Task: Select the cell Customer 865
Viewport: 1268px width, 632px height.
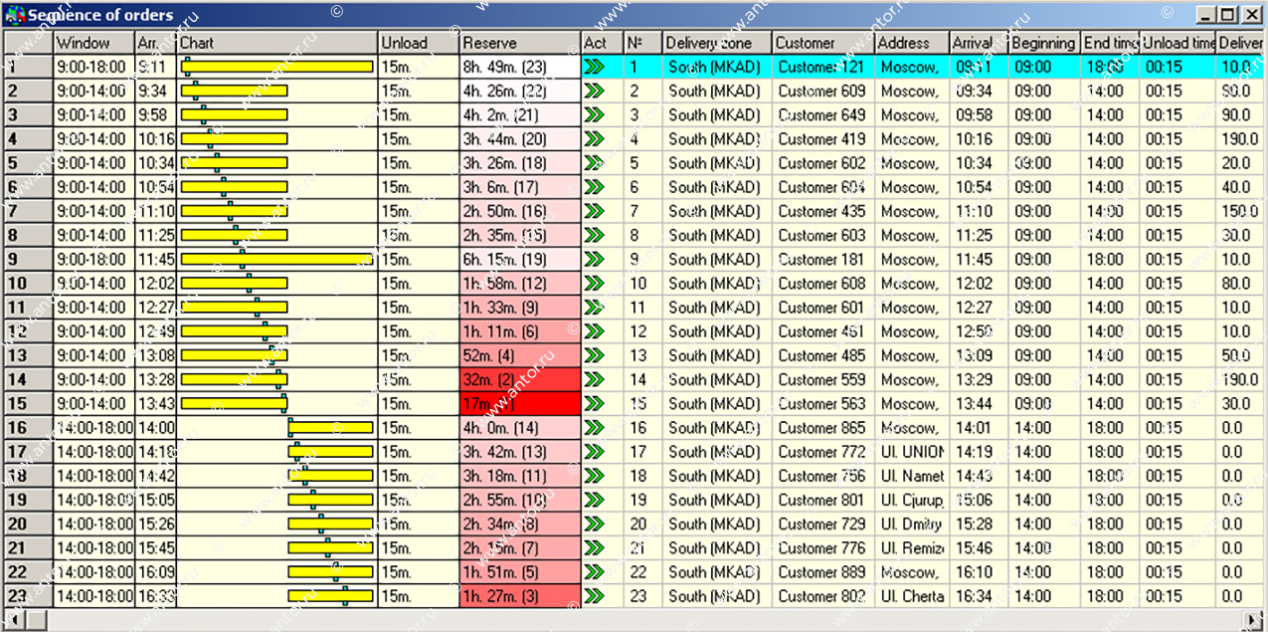Action: click(x=823, y=427)
